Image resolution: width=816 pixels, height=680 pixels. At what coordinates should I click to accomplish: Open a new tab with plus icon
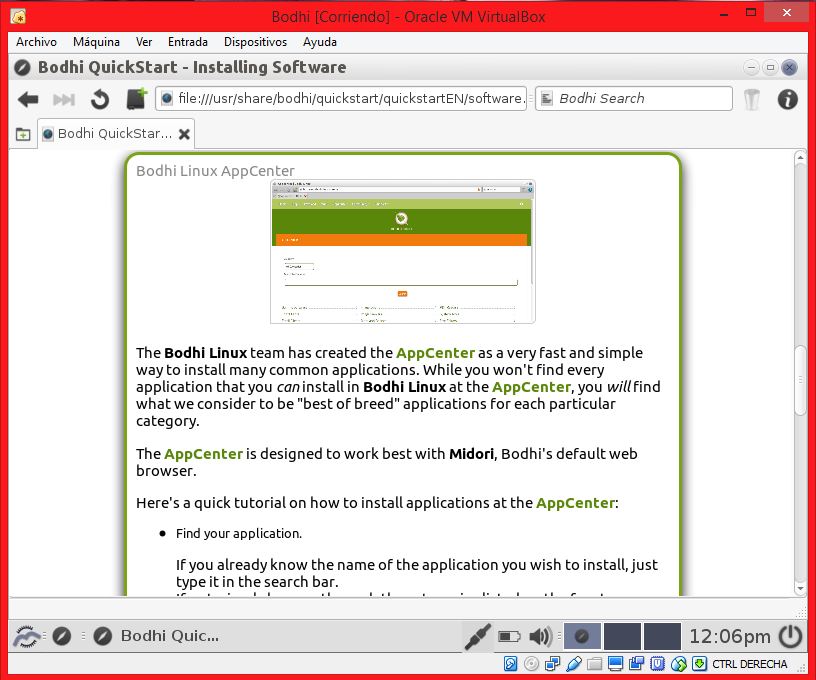pyautogui.click(x=23, y=134)
